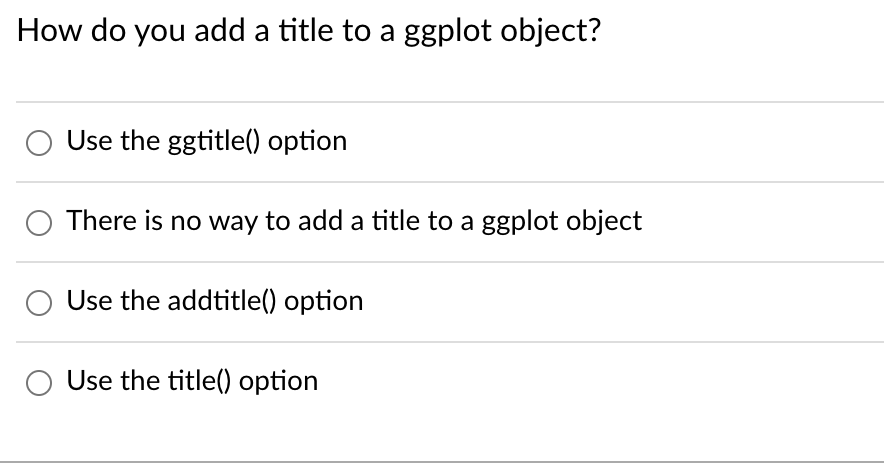Click the 'There is no way to add a title' label

pos(354,221)
